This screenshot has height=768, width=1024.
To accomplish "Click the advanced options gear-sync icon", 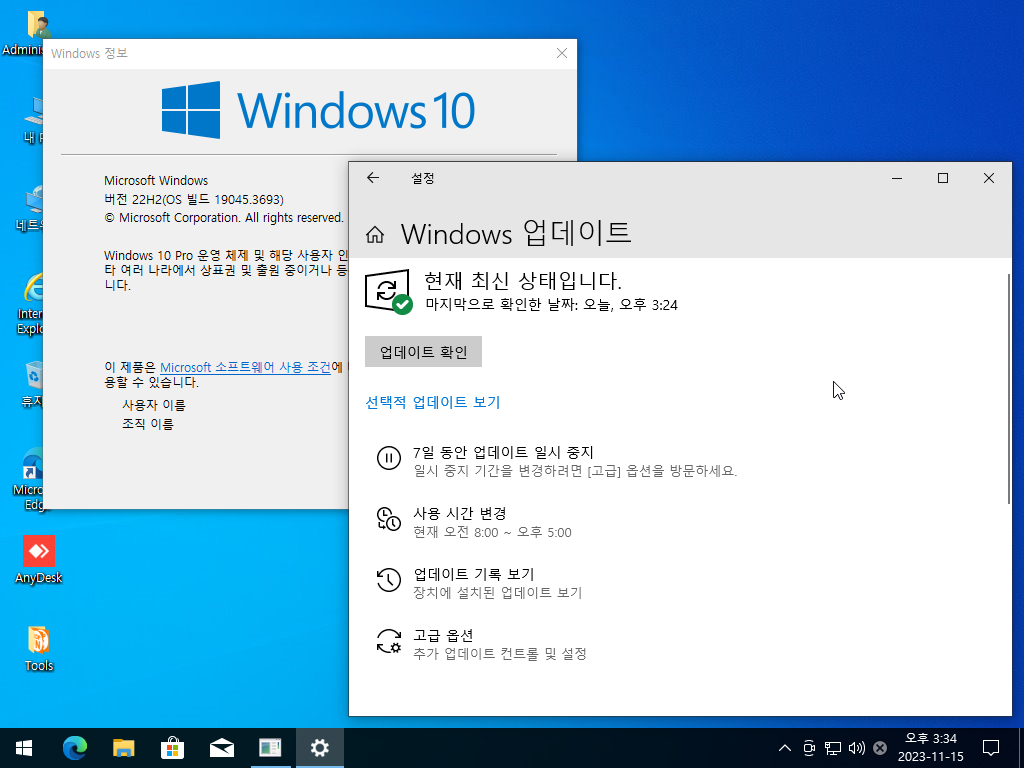I will click(x=389, y=641).
